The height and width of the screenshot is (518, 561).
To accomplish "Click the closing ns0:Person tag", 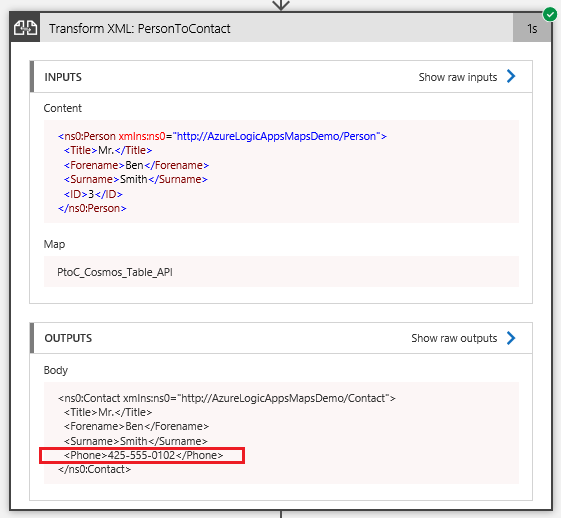I will (x=92, y=208).
